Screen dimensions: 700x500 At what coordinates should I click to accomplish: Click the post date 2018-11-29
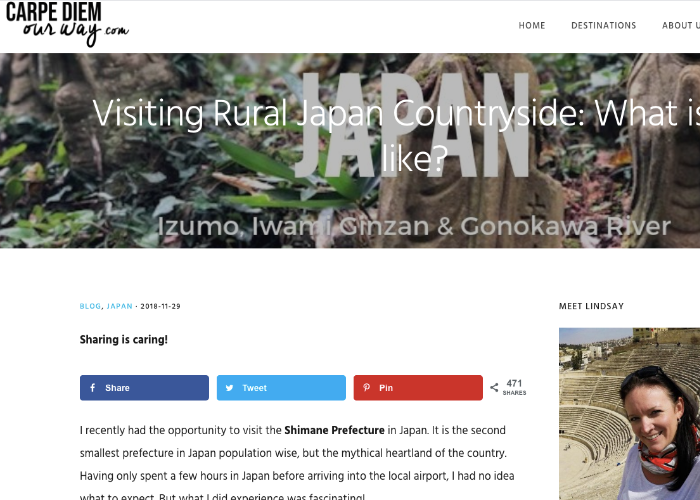click(x=160, y=306)
